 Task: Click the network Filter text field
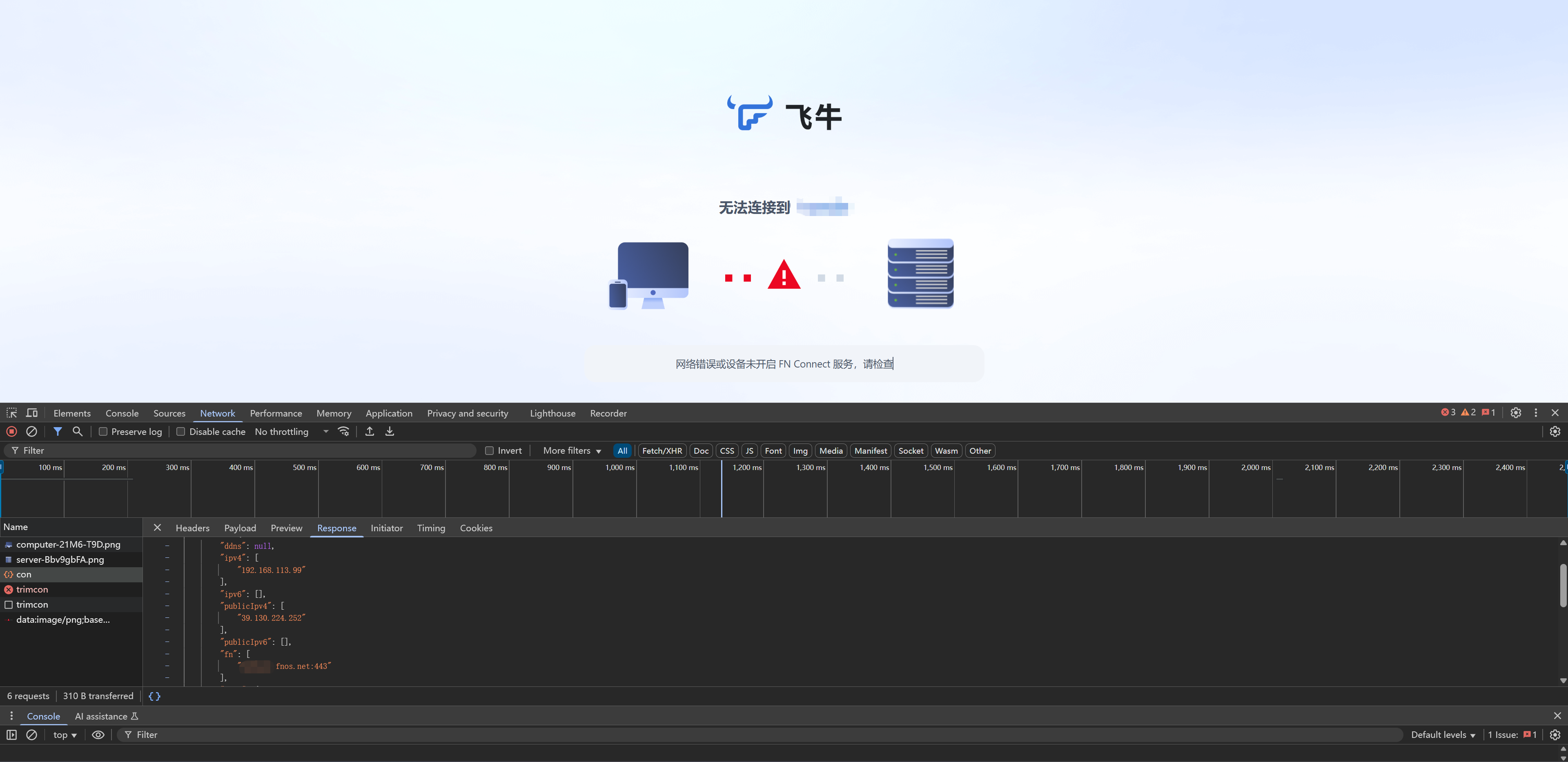coord(243,451)
